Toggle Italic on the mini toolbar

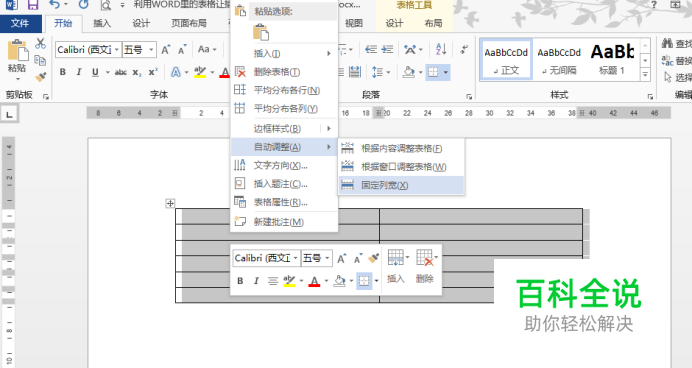pyautogui.click(x=256, y=281)
